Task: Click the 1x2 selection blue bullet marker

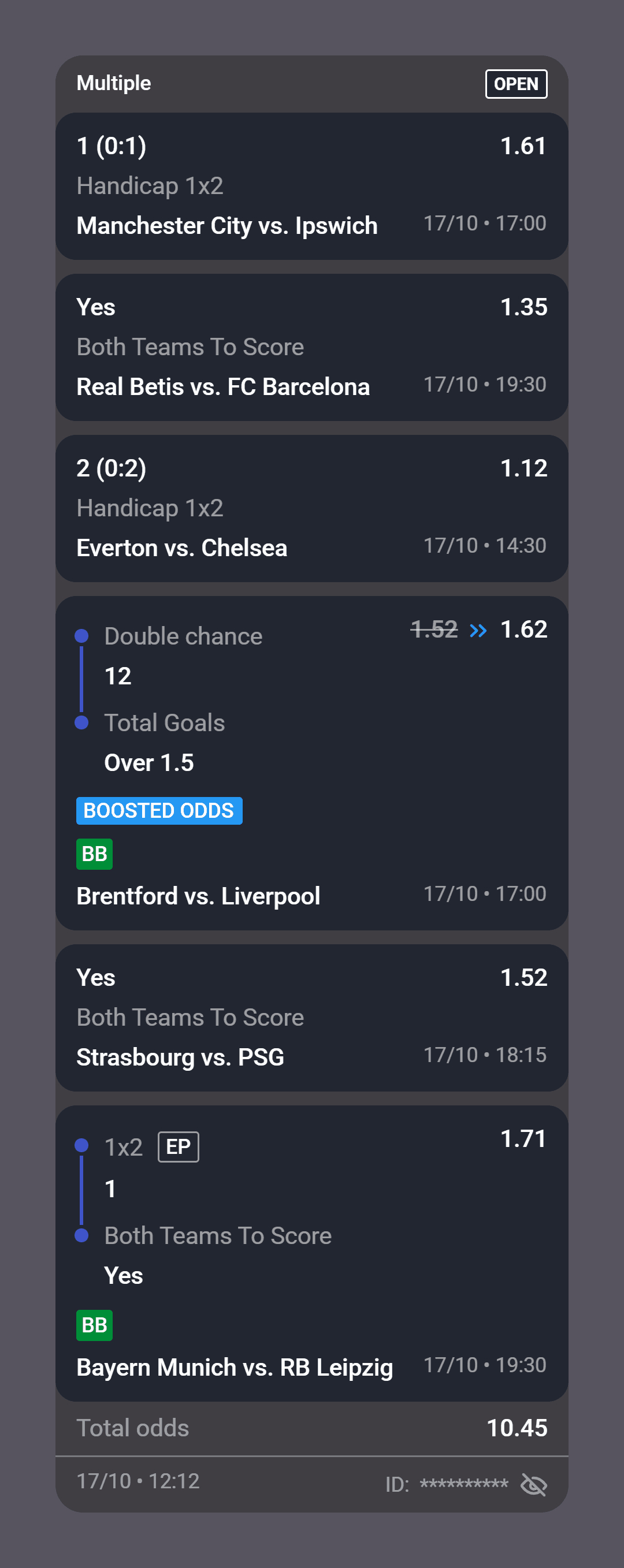Action: click(x=81, y=1146)
